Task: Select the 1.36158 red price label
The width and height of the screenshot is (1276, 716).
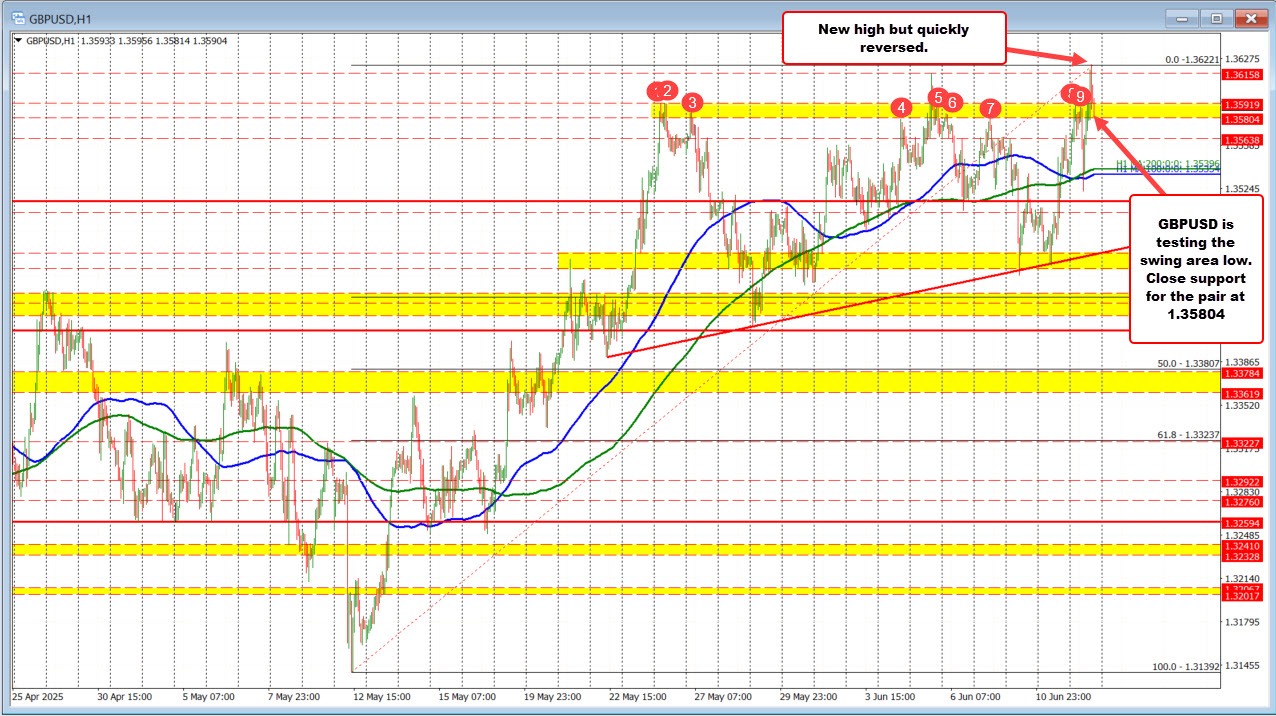Action: [x=1244, y=75]
